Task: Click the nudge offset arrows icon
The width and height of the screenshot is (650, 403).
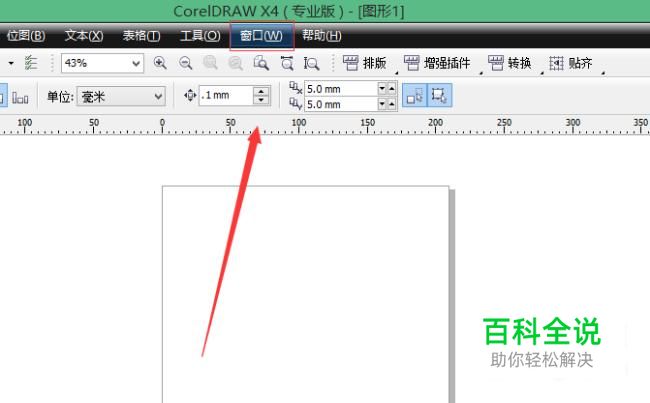Action: click(190, 95)
